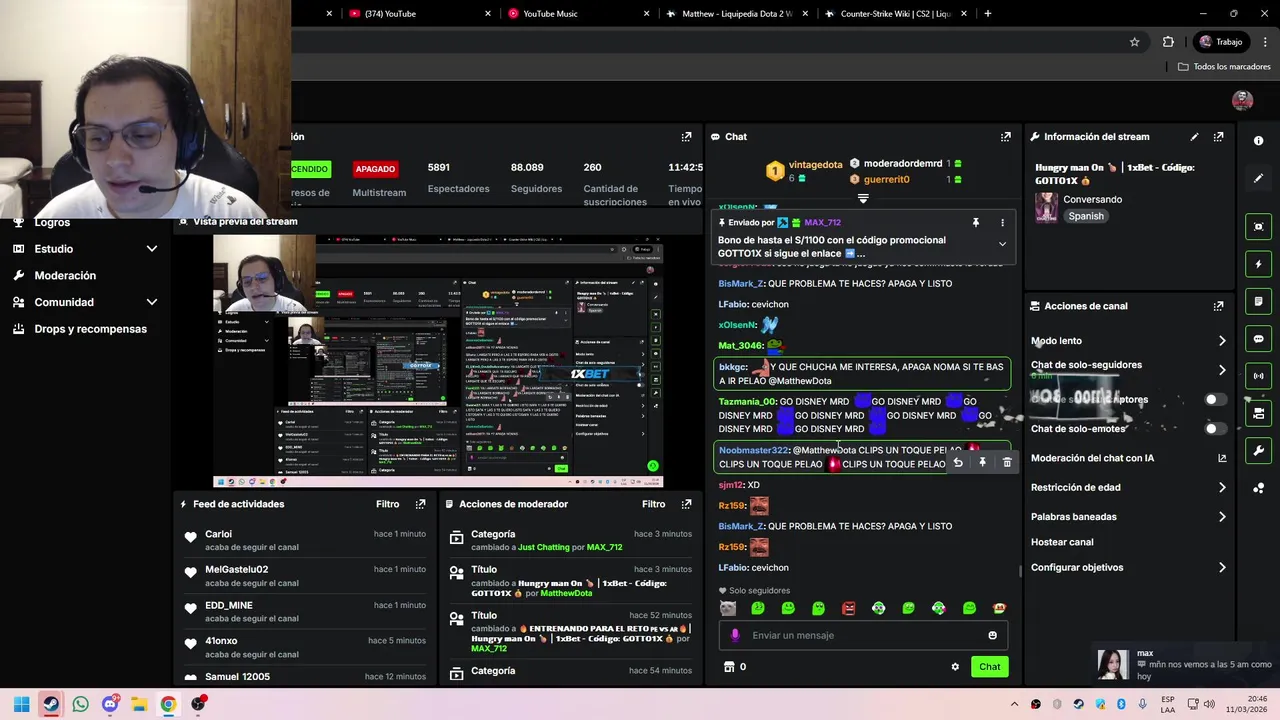Open the pinned message three-dot menu
Image resolution: width=1280 pixels, height=720 pixels.
coord(1002,223)
